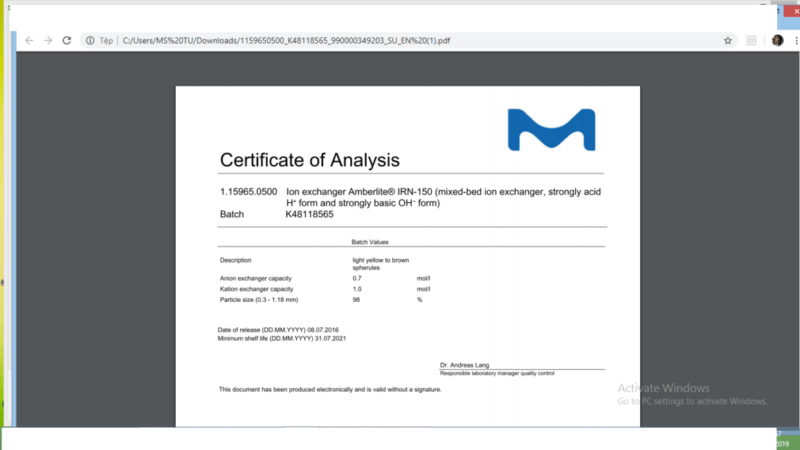Click the Batch label
This screenshot has height=450, width=800.
232,214
